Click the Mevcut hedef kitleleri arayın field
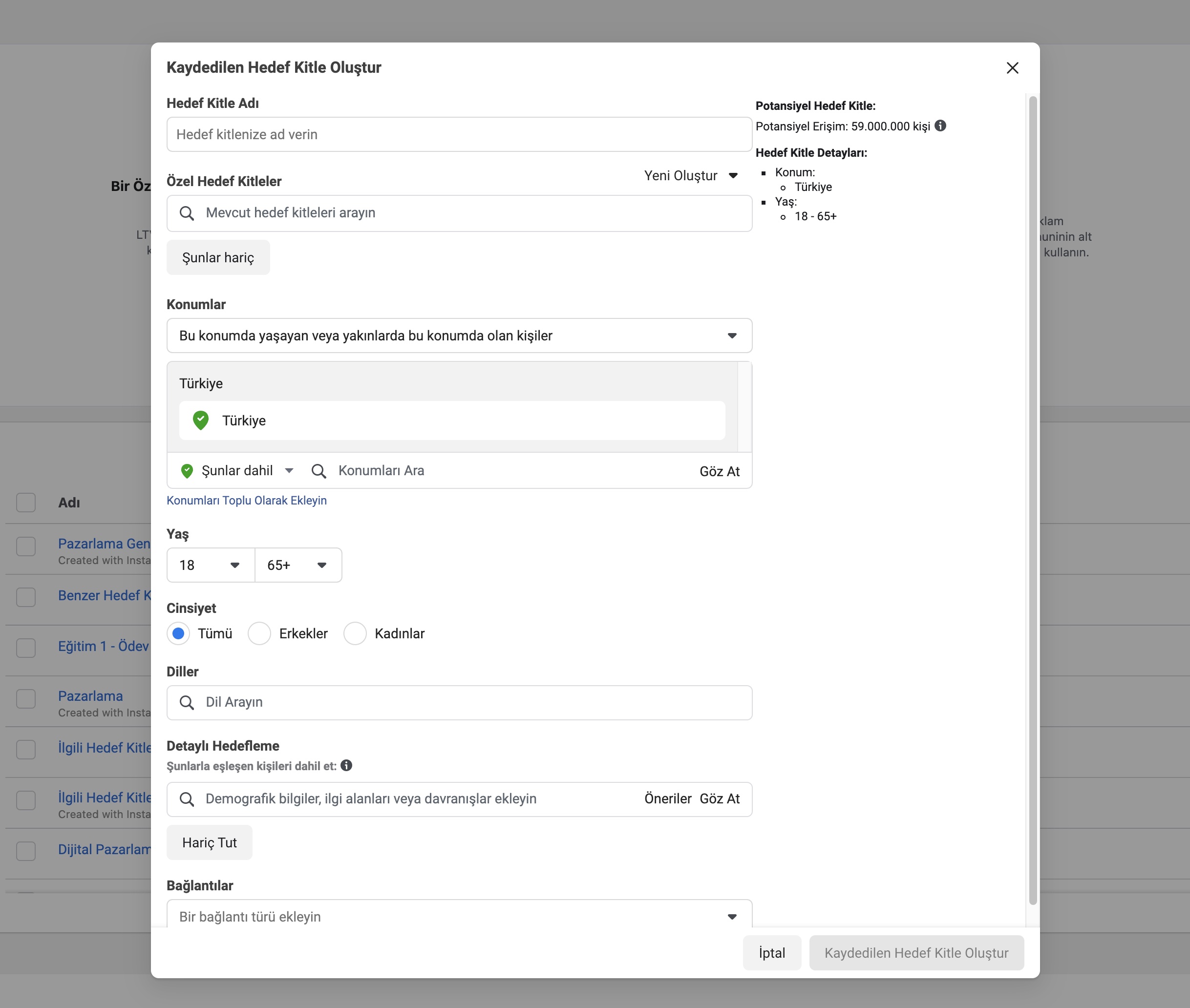The width and height of the screenshot is (1190, 1008). coord(459,213)
